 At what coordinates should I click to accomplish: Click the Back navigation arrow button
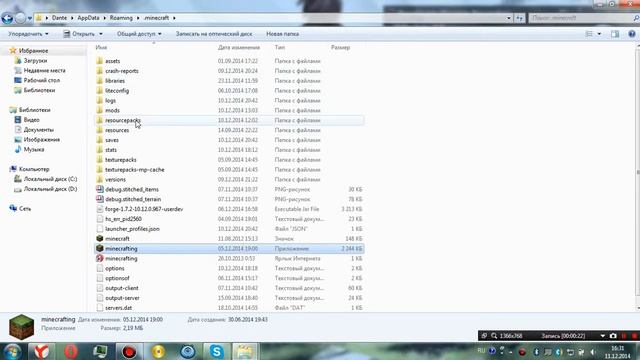[x=7, y=18]
